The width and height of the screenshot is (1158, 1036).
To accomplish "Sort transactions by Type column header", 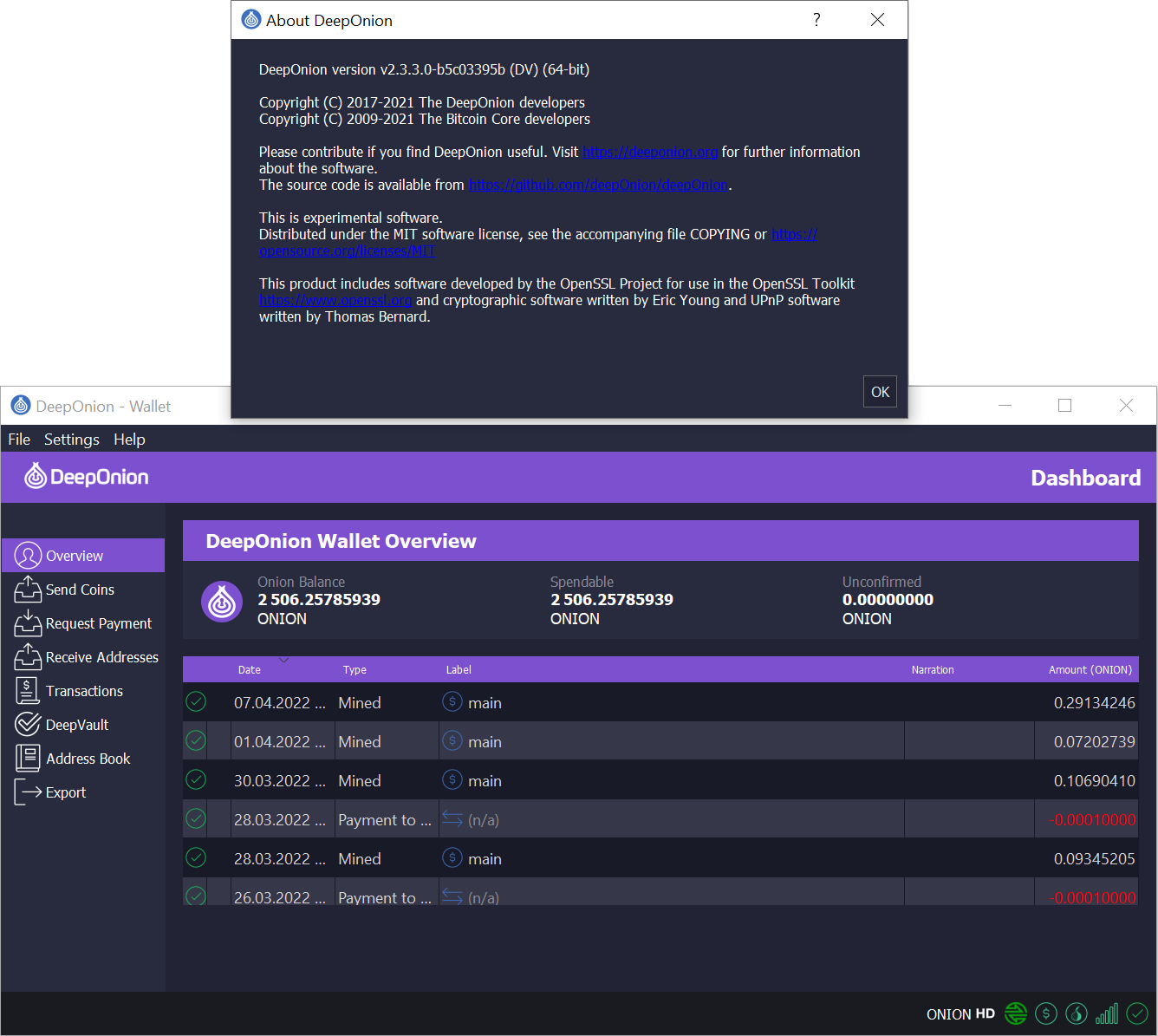I will [355, 669].
